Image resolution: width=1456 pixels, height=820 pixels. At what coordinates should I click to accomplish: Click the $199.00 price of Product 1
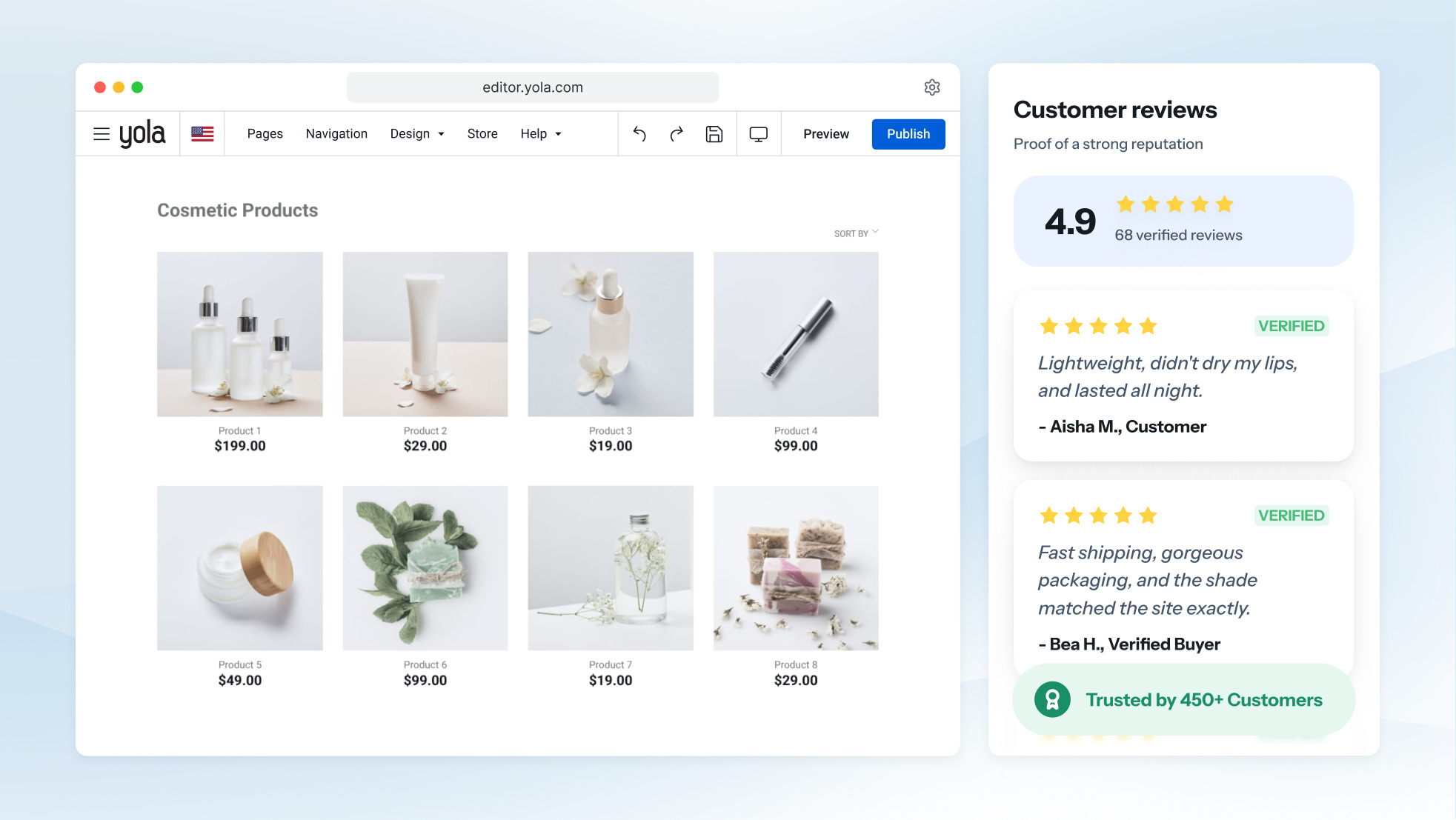(x=240, y=446)
